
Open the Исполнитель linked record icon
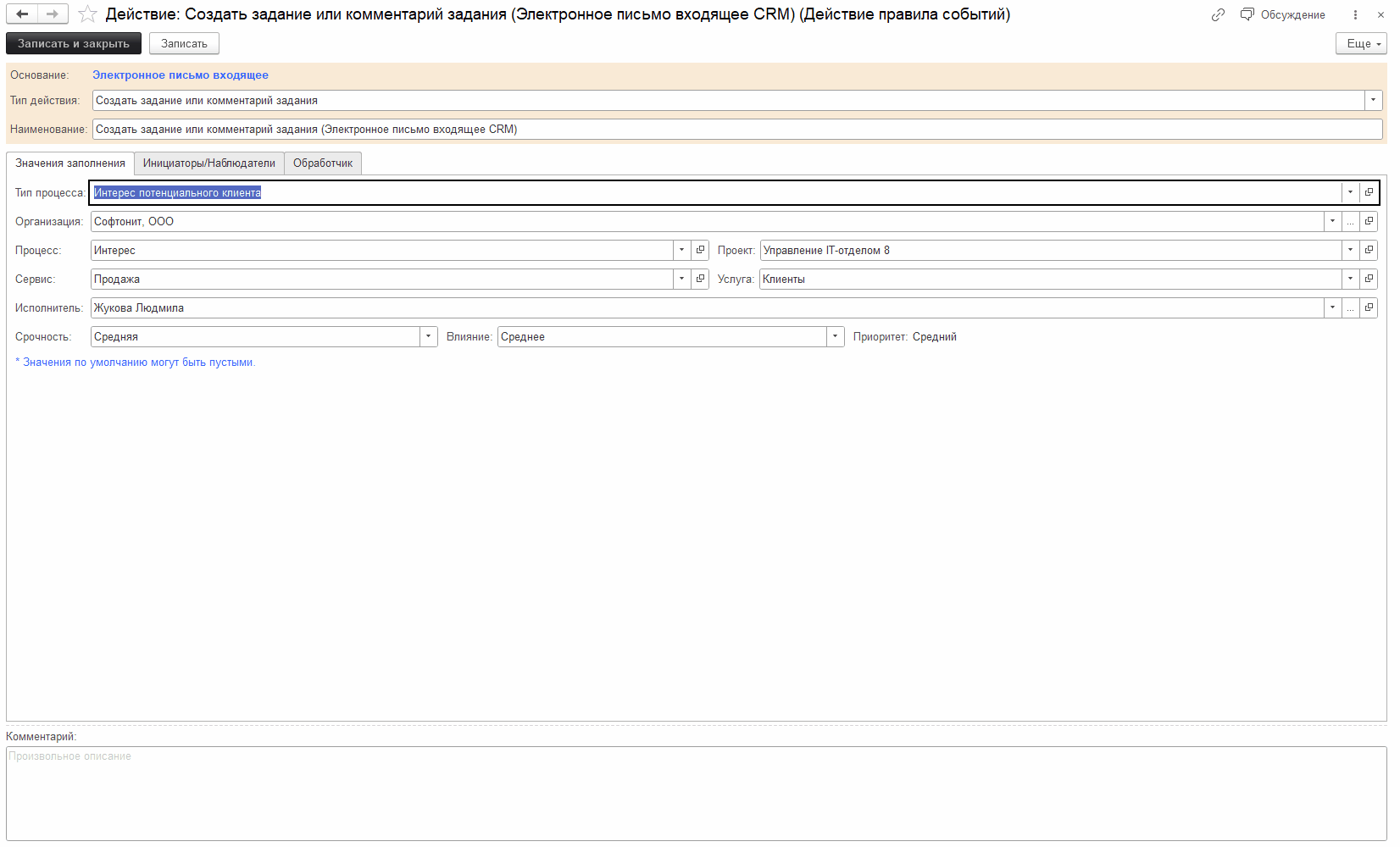click(1369, 307)
